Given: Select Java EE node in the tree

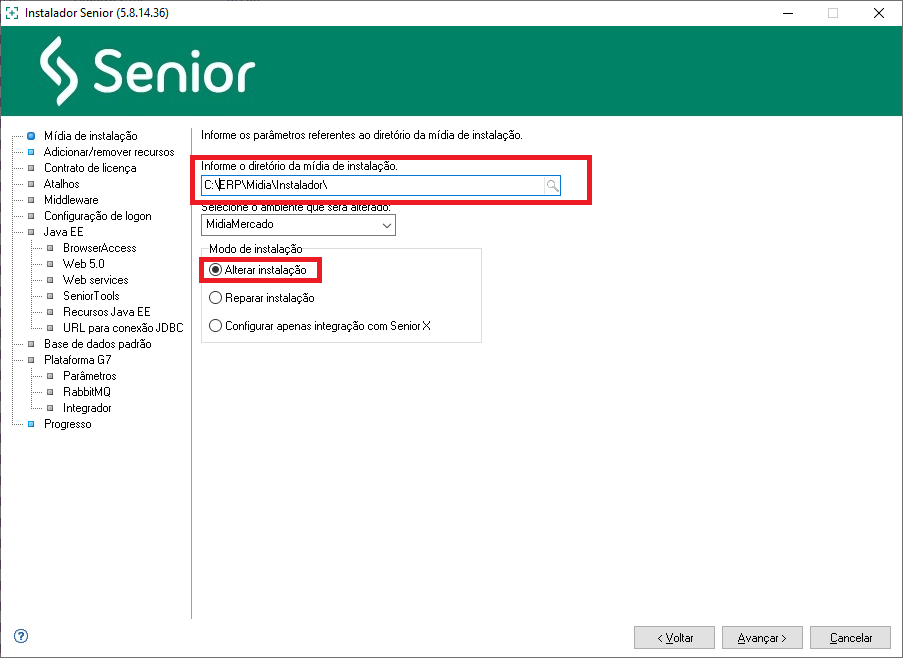Looking at the screenshot, I should point(63,232).
